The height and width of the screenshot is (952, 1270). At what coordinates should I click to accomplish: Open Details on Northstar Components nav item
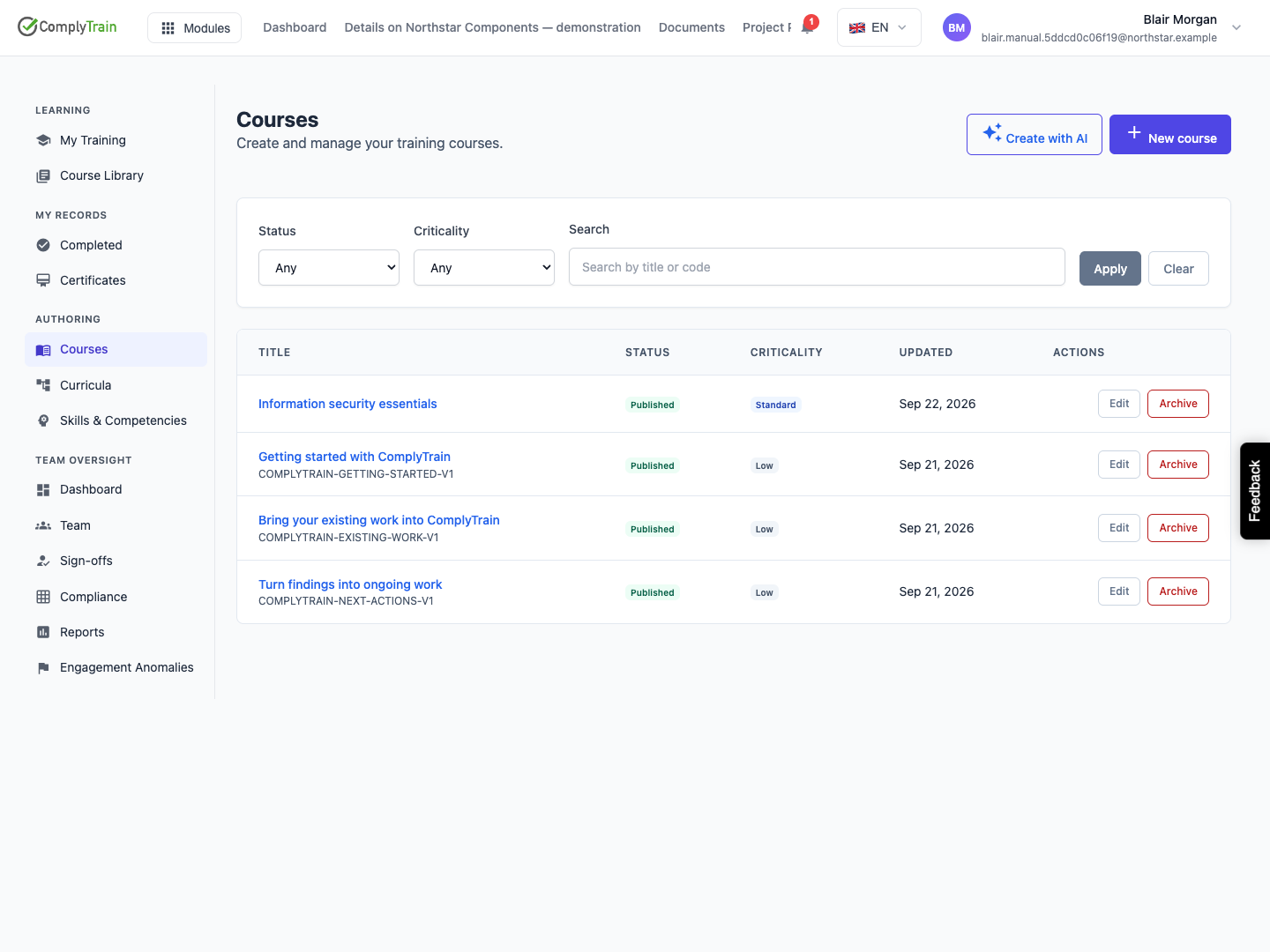pyautogui.click(x=493, y=27)
